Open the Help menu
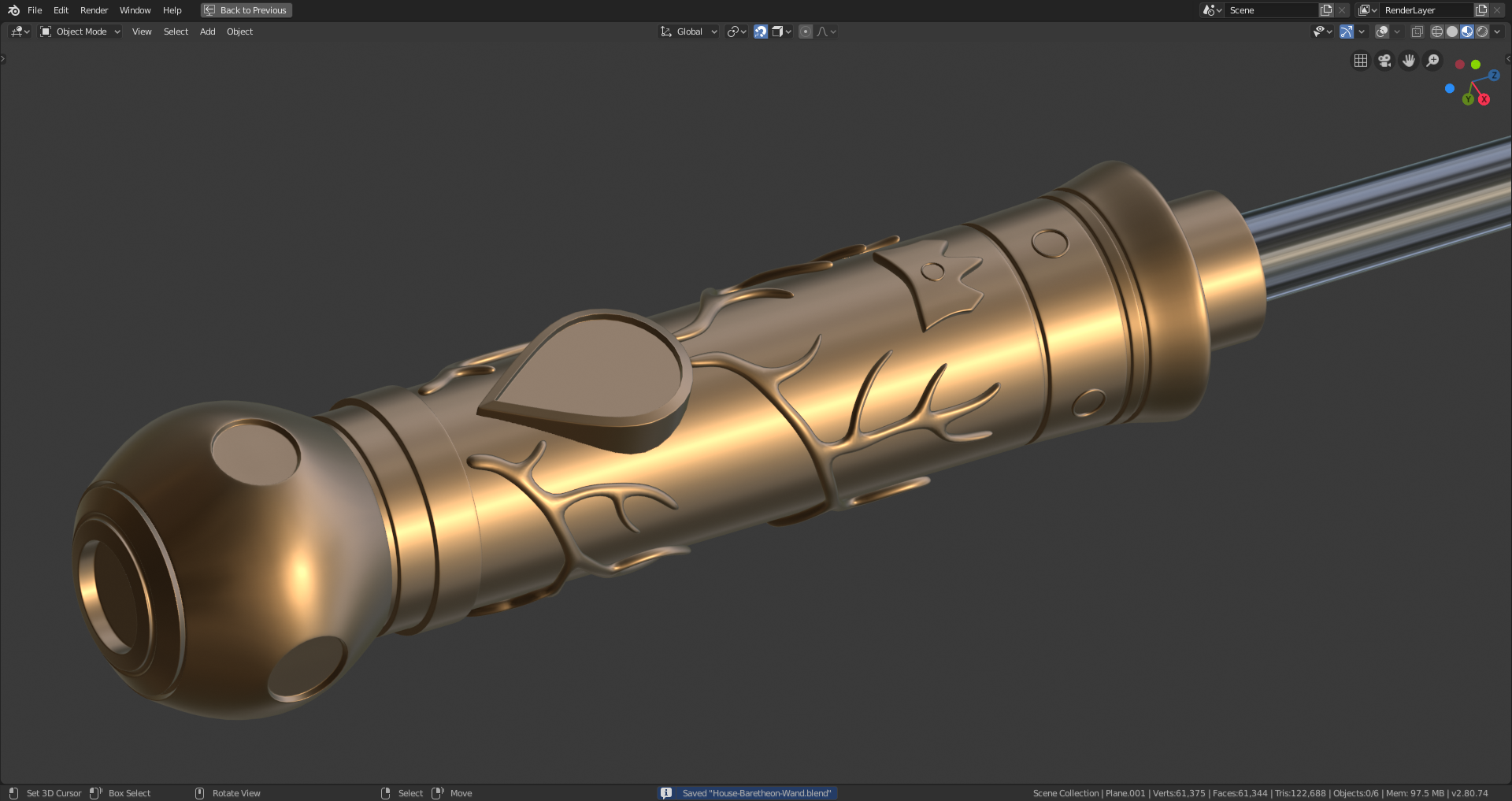The width and height of the screenshot is (1512, 801). click(172, 10)
